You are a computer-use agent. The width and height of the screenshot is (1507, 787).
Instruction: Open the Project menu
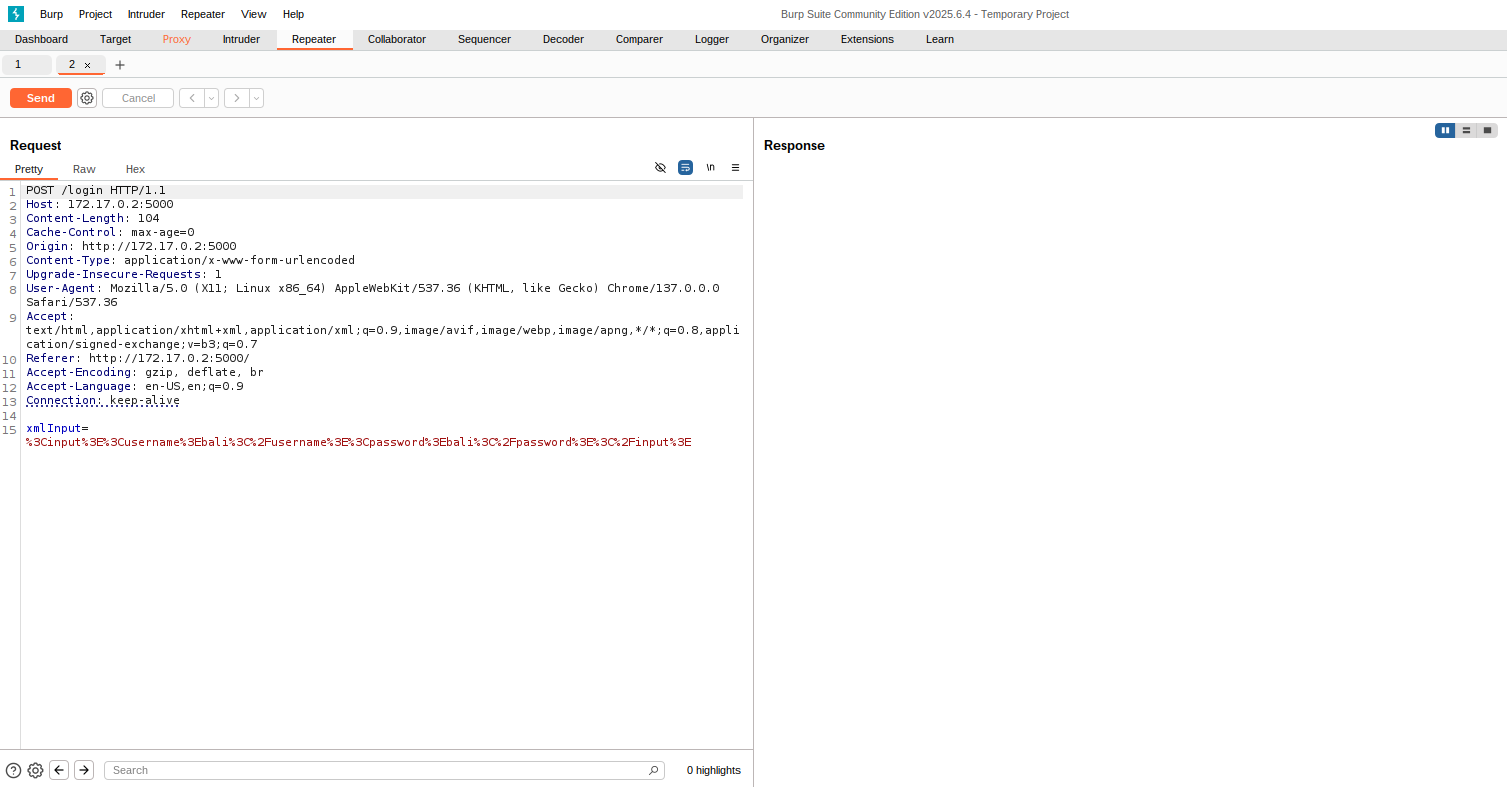95,14
